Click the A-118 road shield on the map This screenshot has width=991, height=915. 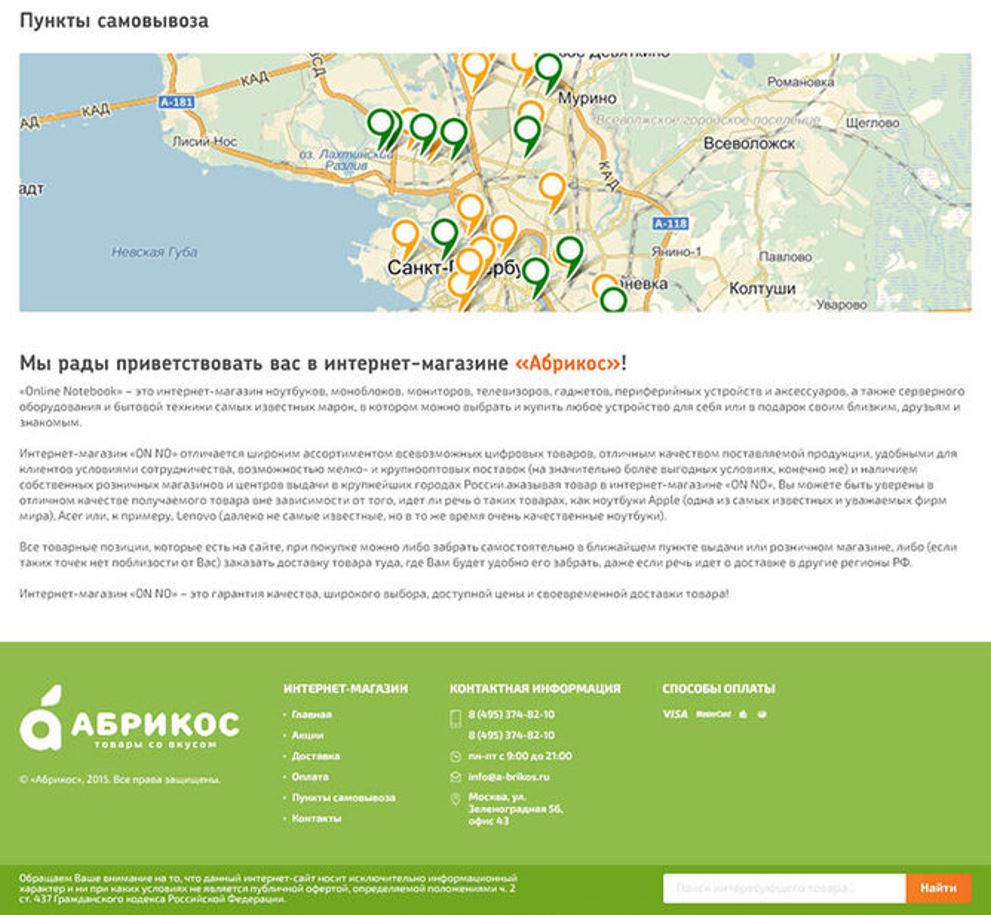(671, 223)
